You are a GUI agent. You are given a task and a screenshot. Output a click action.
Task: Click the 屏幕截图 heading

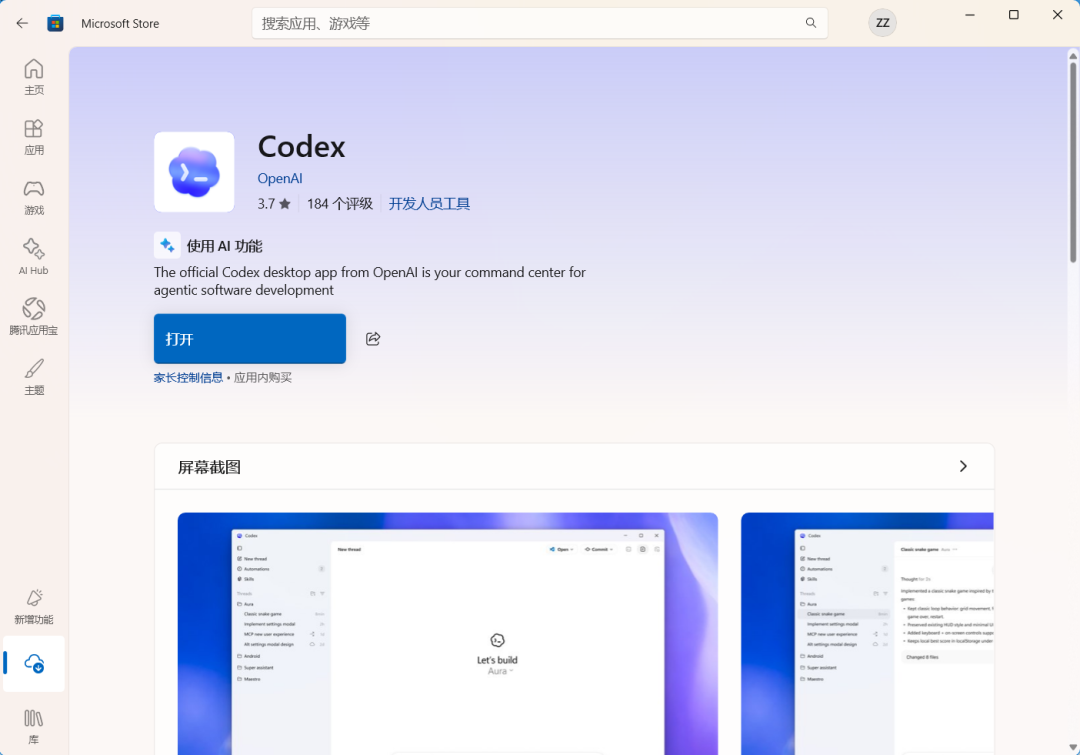[x=209, y=467]
